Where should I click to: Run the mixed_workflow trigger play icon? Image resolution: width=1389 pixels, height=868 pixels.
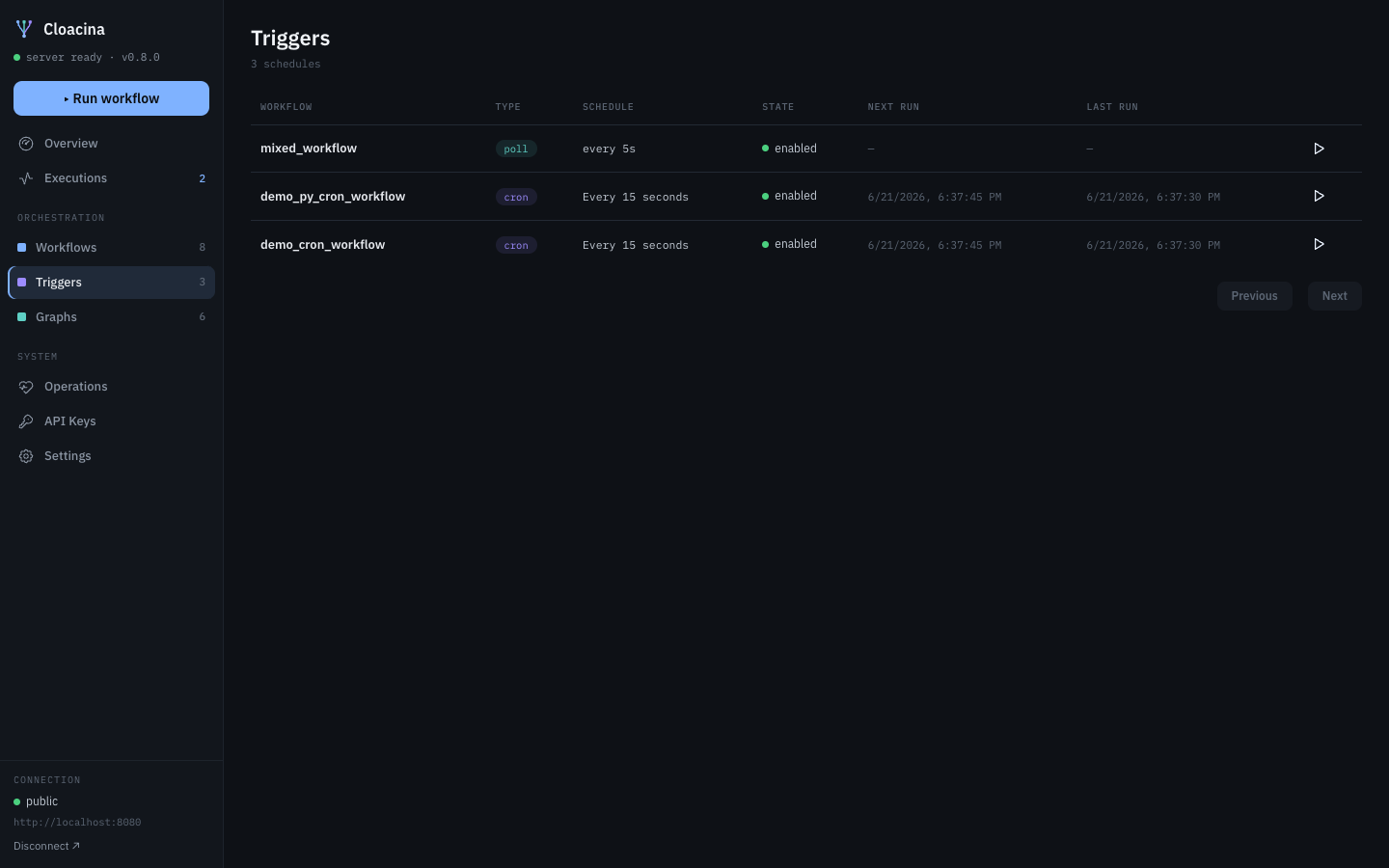click(1319, 149)
